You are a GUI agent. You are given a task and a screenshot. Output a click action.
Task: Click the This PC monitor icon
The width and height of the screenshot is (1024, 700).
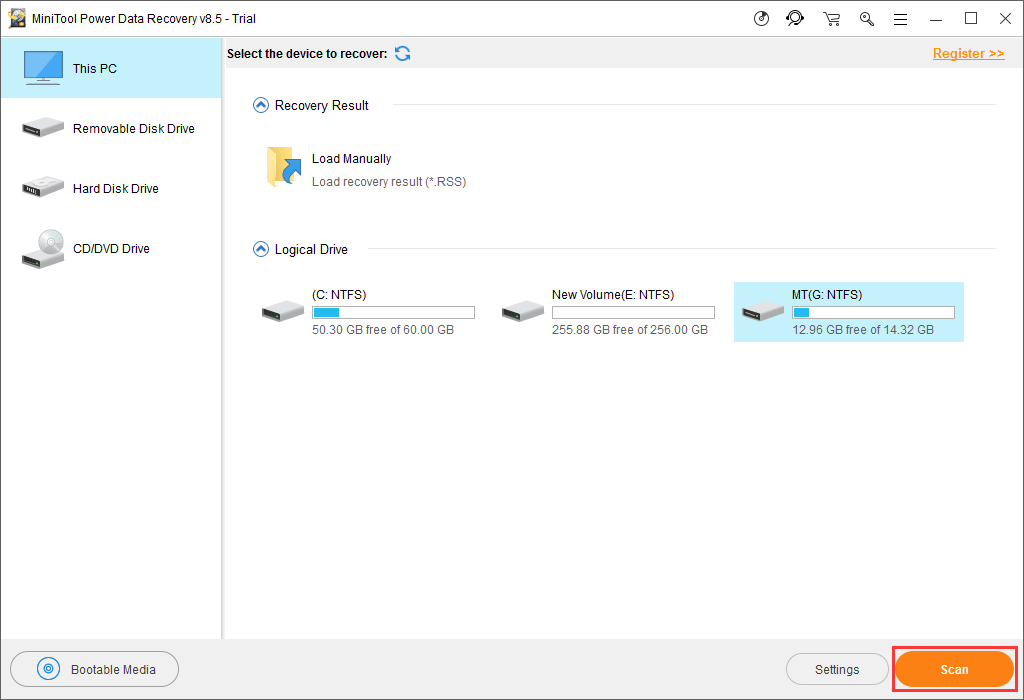43,68
